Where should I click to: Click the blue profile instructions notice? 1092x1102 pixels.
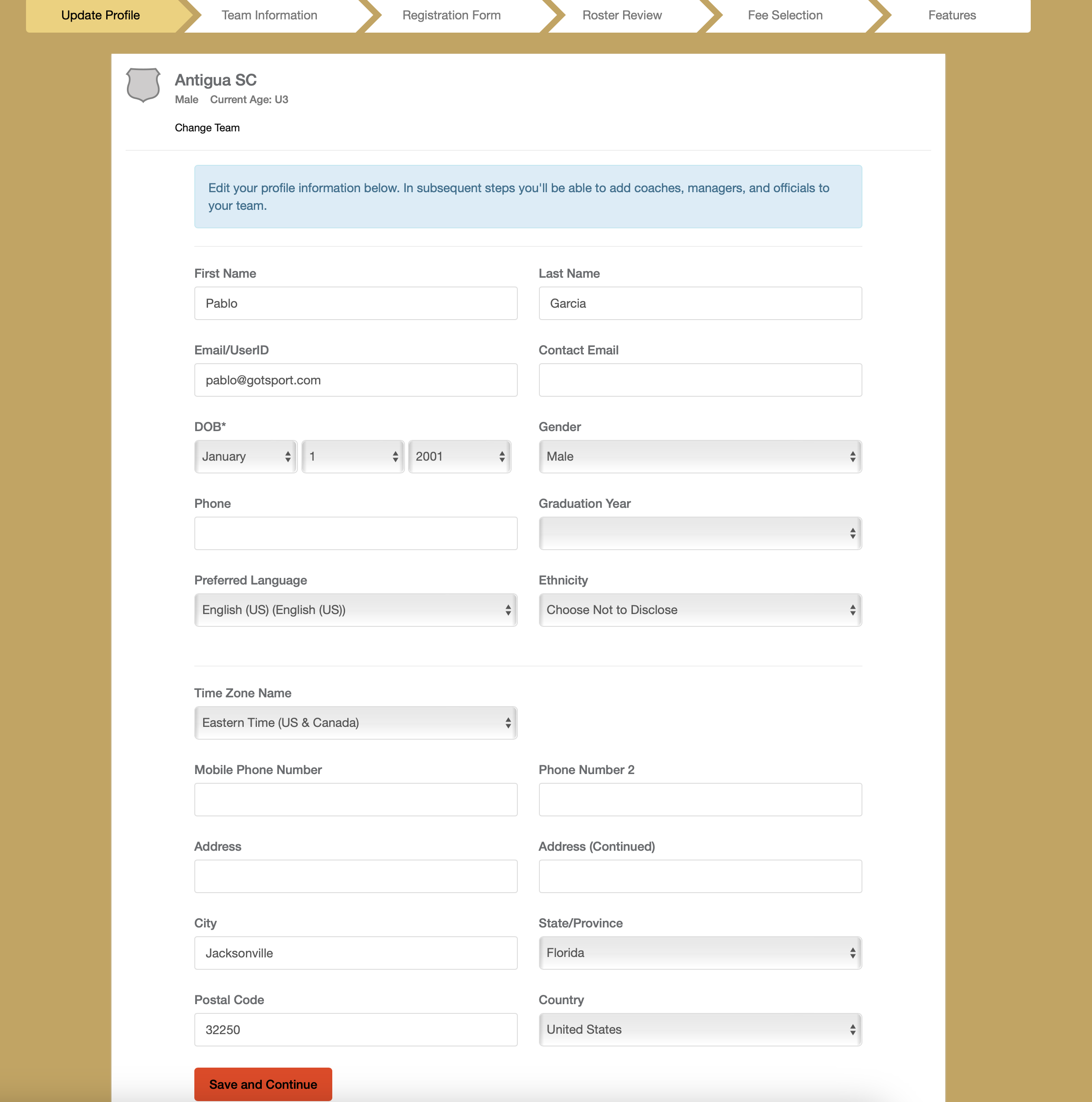(528, 197)
